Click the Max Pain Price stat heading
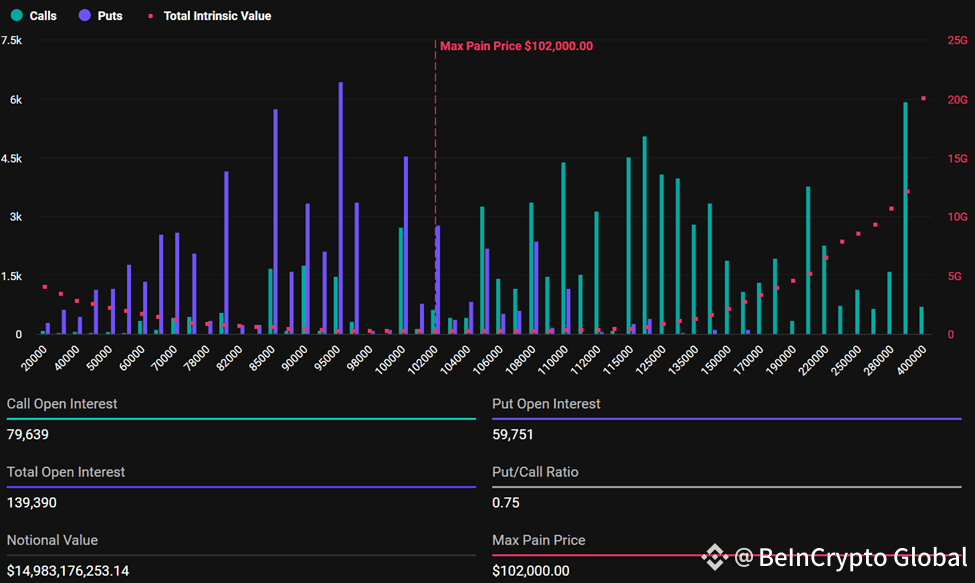 point(538,540)
